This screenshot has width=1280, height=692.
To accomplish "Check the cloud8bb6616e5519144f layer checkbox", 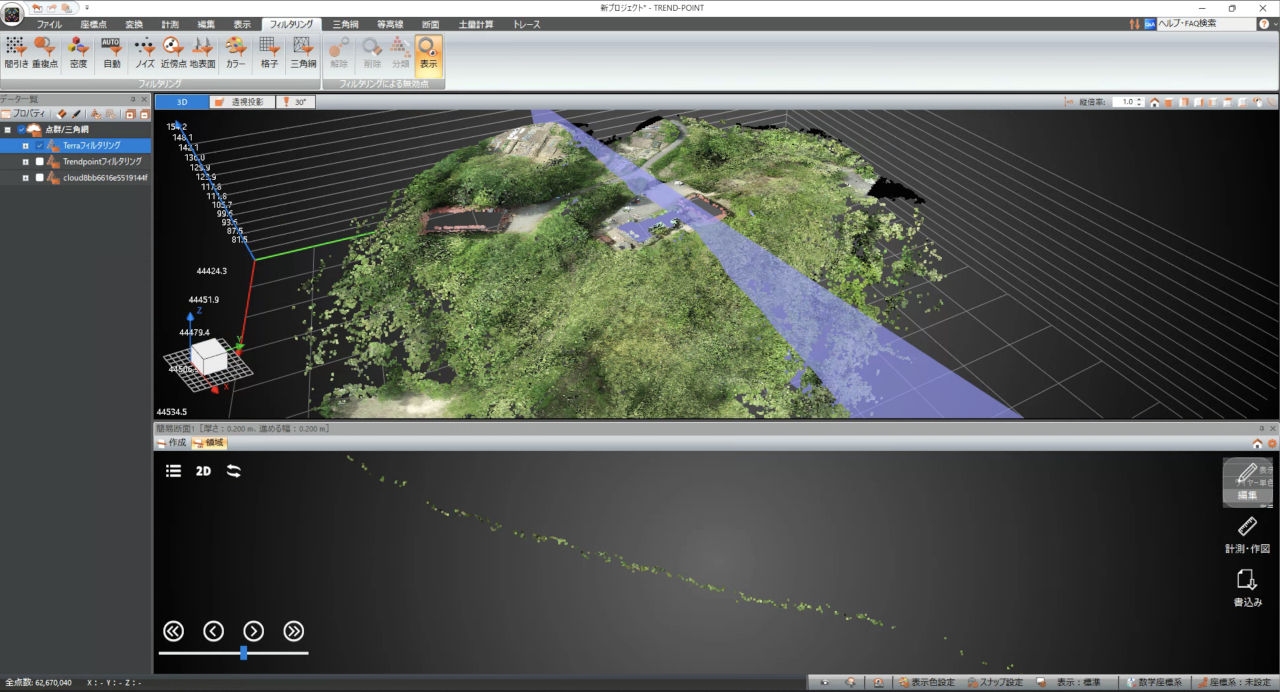I will click(x=40, y=177).
